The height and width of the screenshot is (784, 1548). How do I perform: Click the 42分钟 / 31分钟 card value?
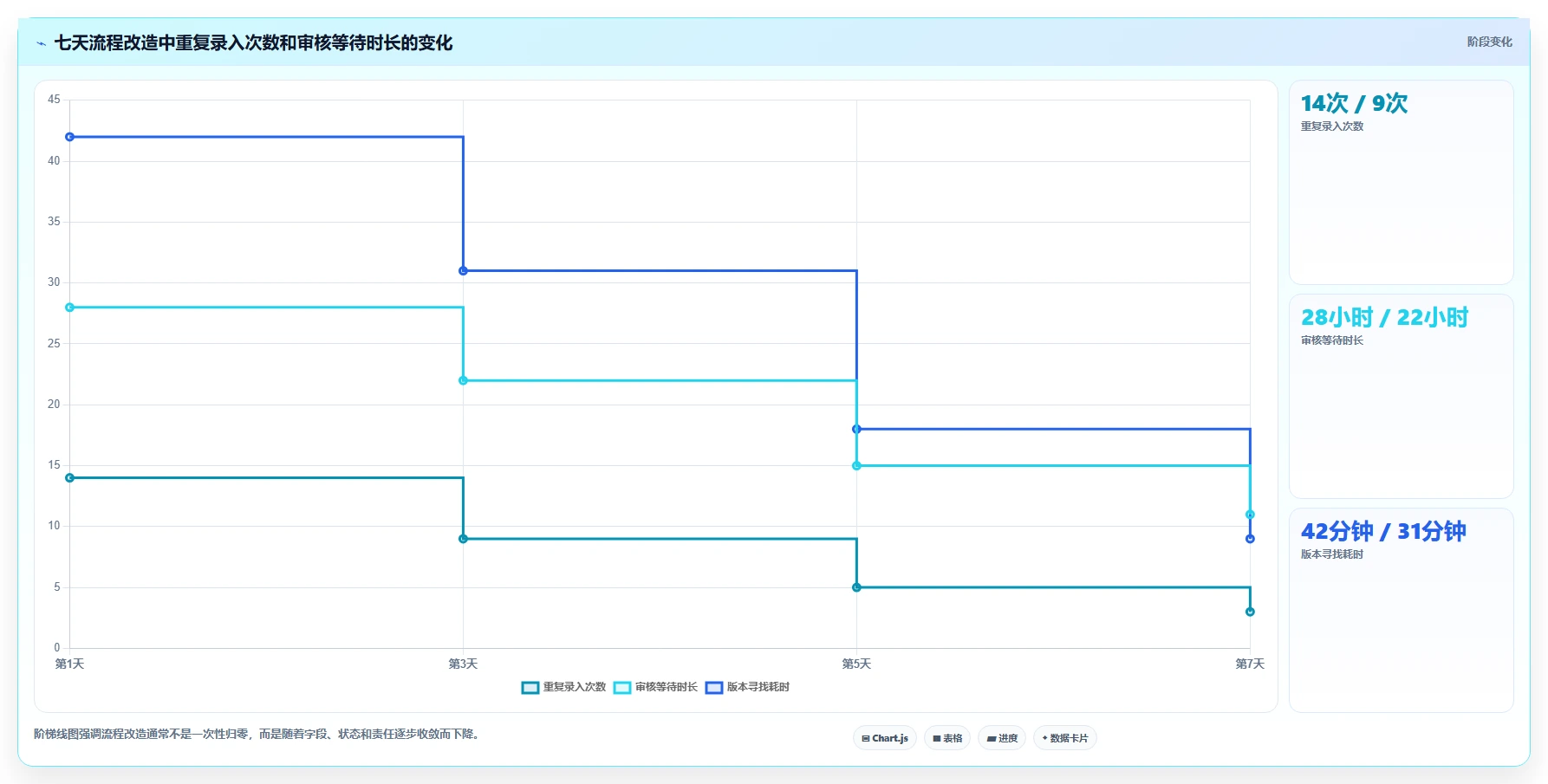(x=1383, y=532)
